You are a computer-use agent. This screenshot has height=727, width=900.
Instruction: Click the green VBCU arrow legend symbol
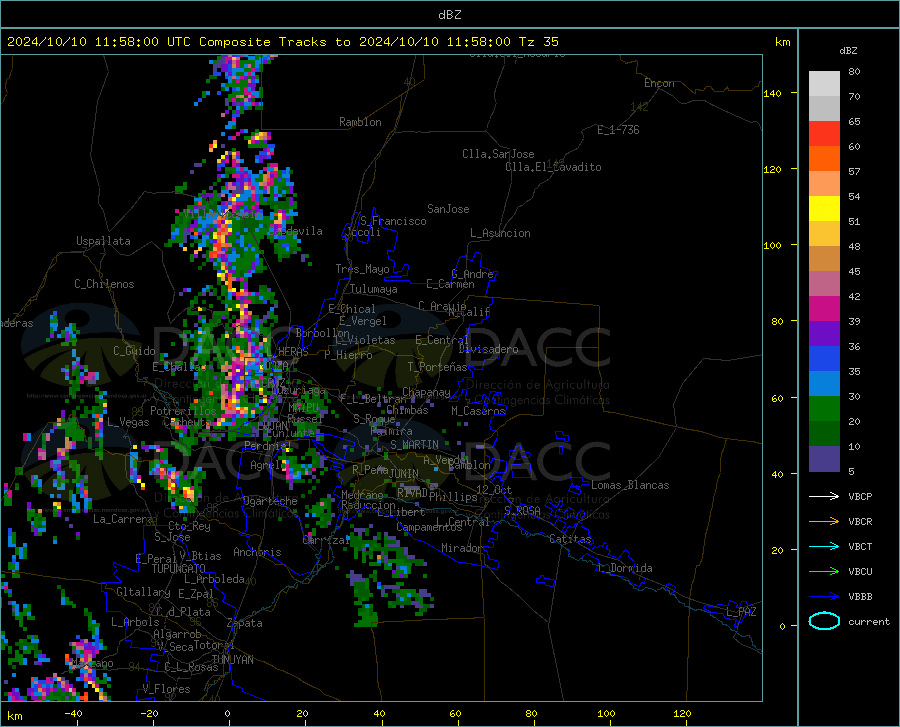(x=824, y=572)
